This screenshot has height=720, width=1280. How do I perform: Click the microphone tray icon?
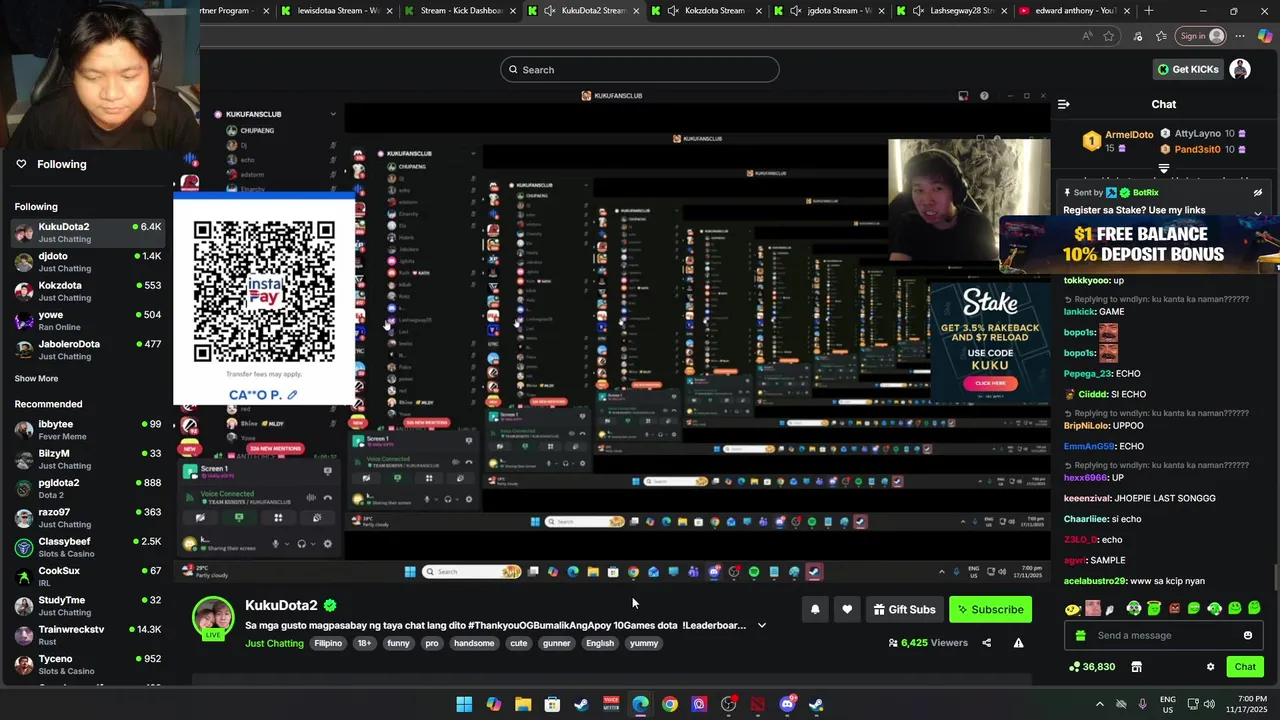(1142, 704)
